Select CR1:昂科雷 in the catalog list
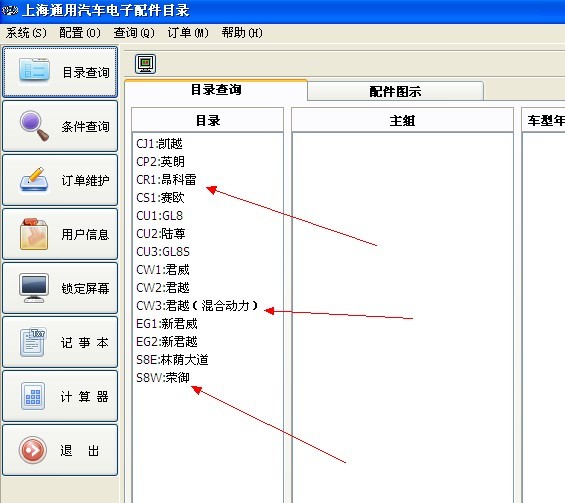 pyautogui.click(x=166, y=179)
